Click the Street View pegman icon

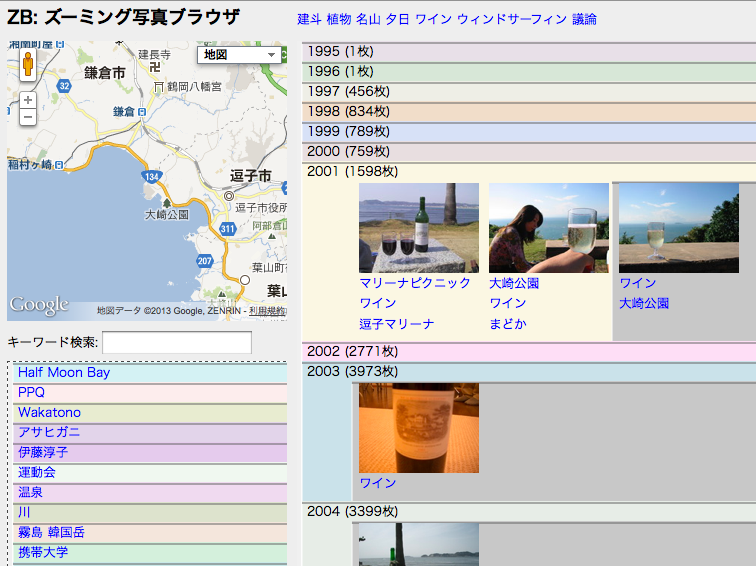point(28,64)
